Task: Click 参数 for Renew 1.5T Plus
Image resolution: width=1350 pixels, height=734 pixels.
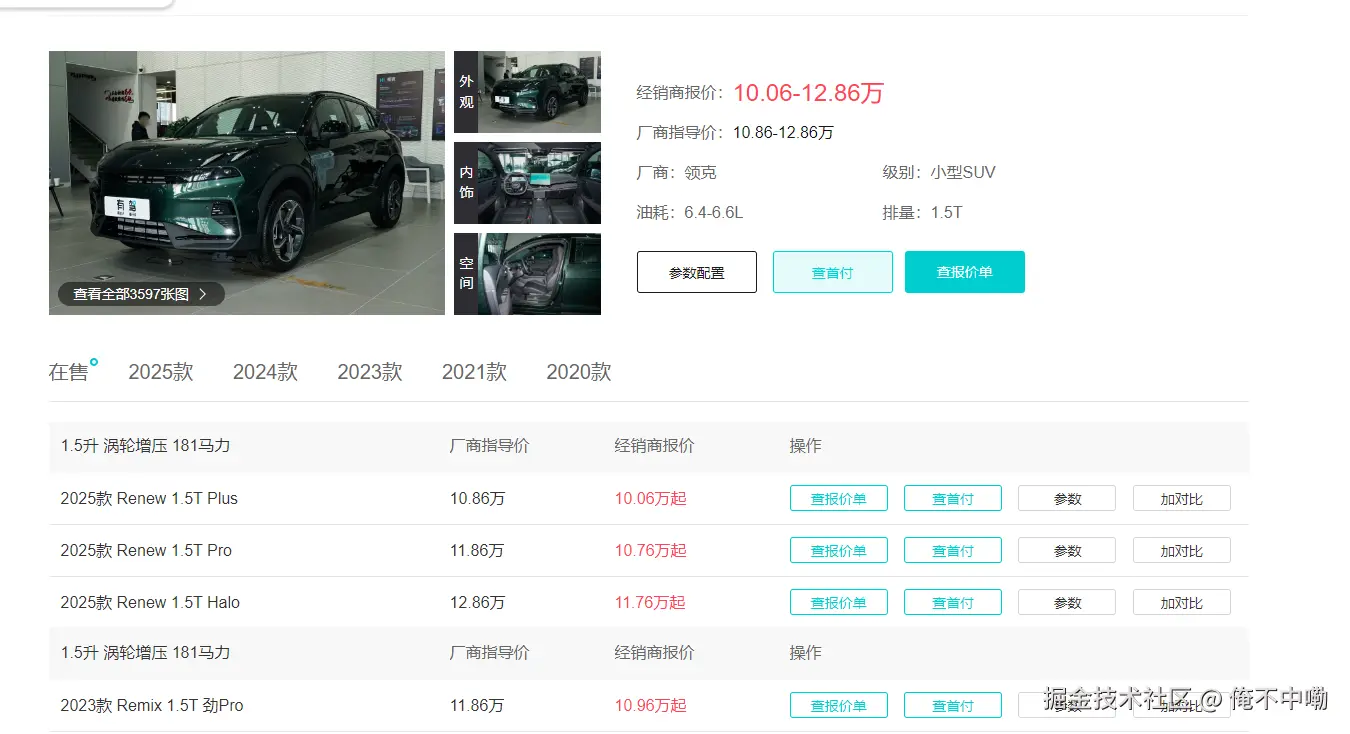Action: (1066, 499)
